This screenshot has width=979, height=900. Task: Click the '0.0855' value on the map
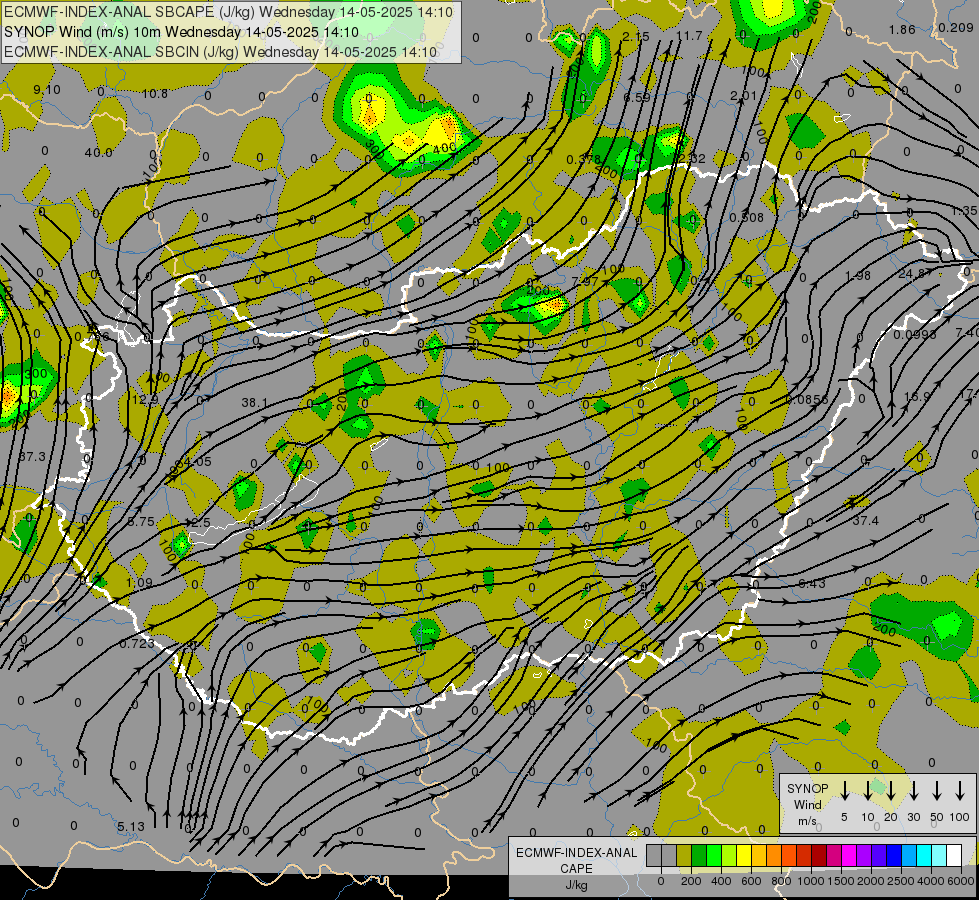[807, 400]
